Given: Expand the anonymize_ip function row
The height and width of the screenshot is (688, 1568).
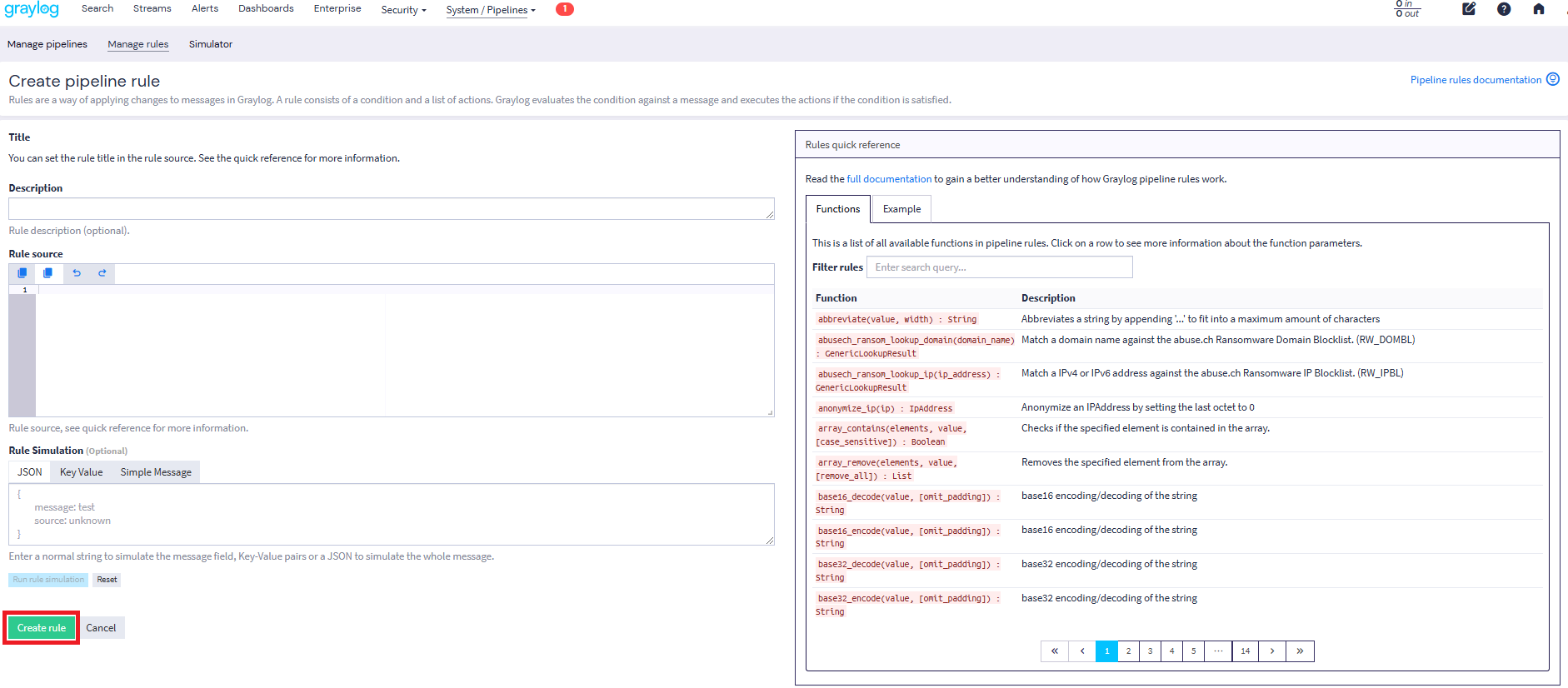Looking at the screenshot, I should (884, 408).
